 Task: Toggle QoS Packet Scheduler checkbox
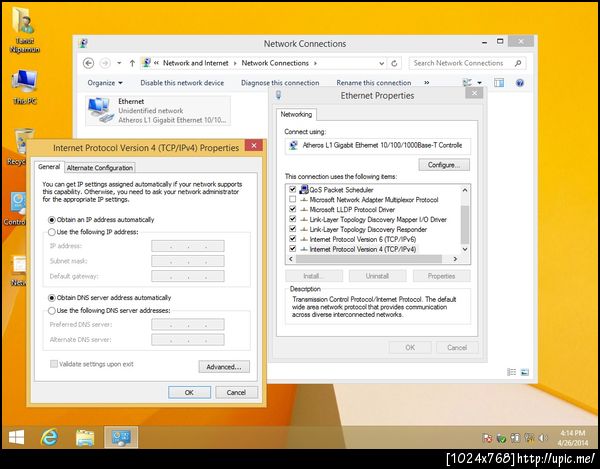point(293,189)
